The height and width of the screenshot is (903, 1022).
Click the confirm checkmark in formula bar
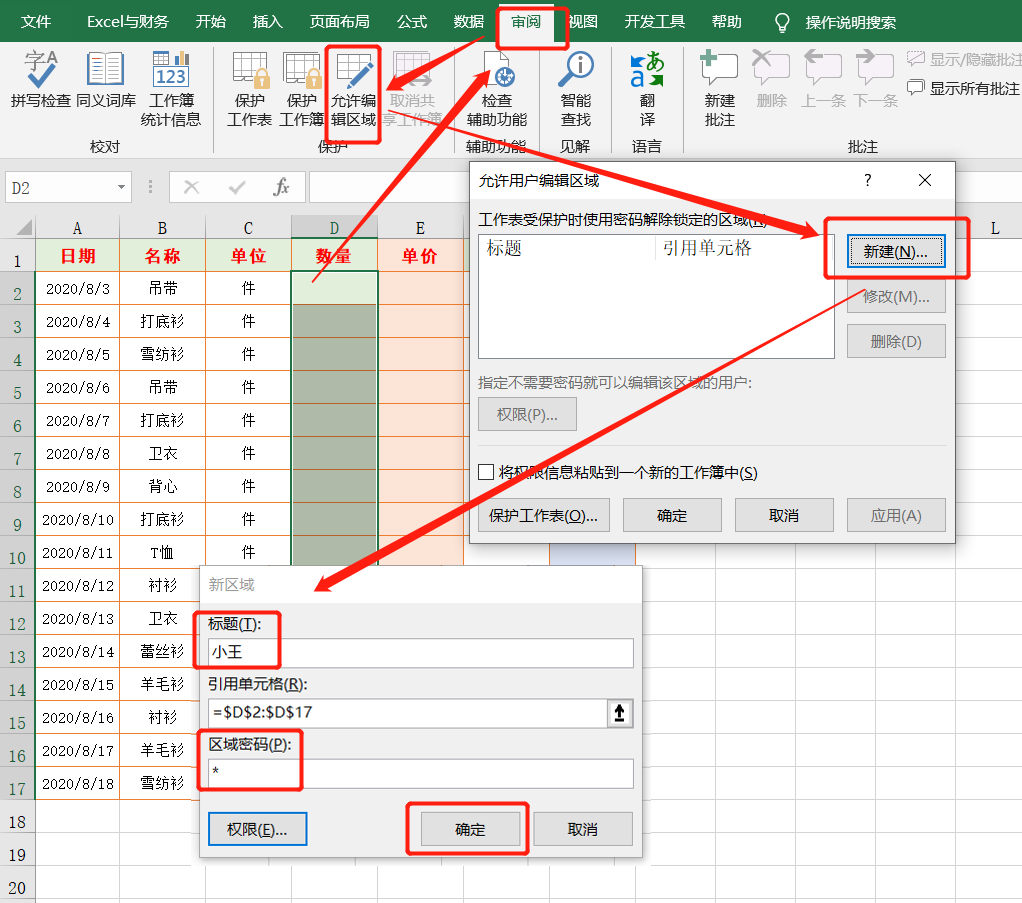tap(237, 188)
